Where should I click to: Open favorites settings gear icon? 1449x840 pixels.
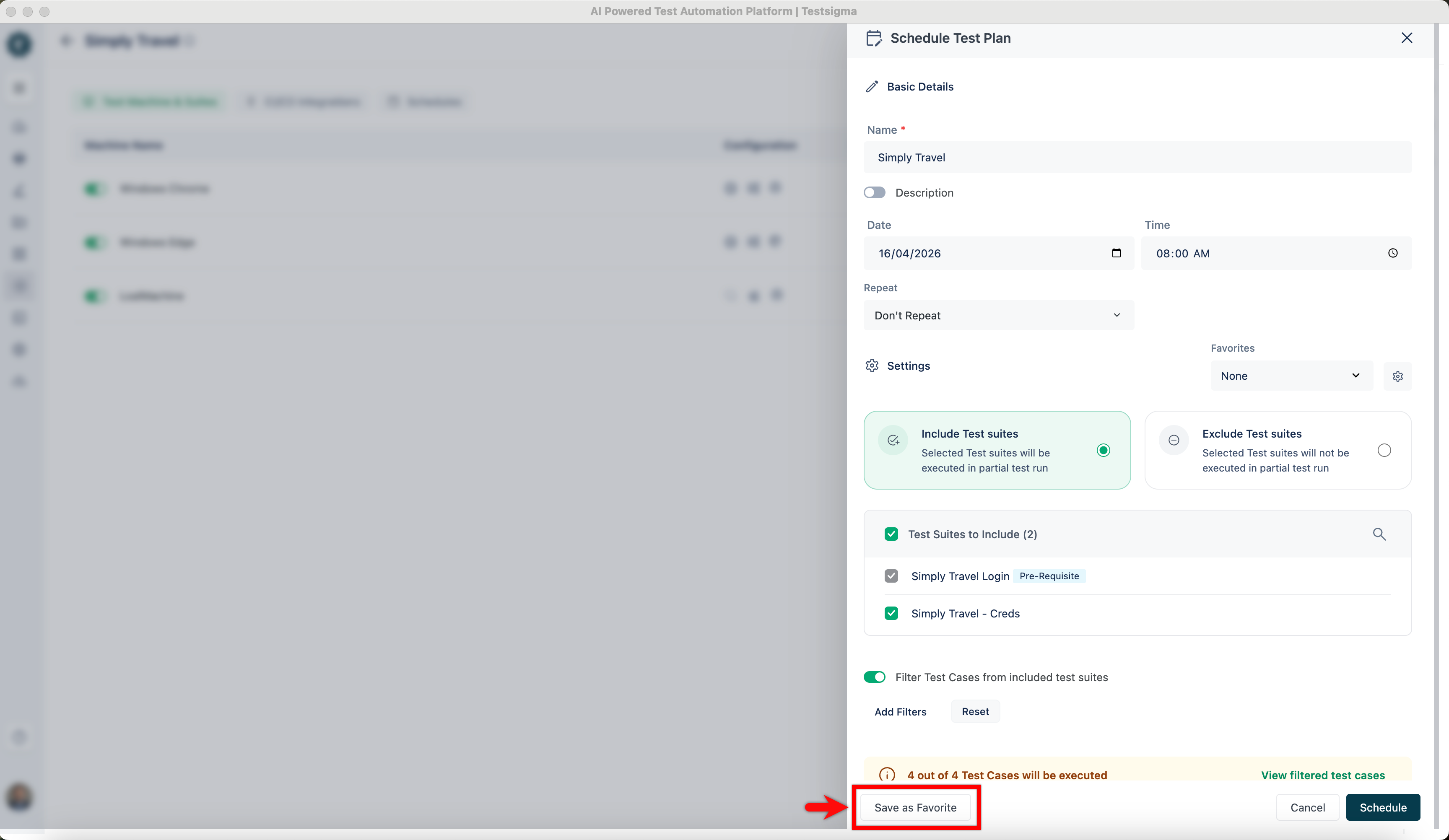[1397, 376]
